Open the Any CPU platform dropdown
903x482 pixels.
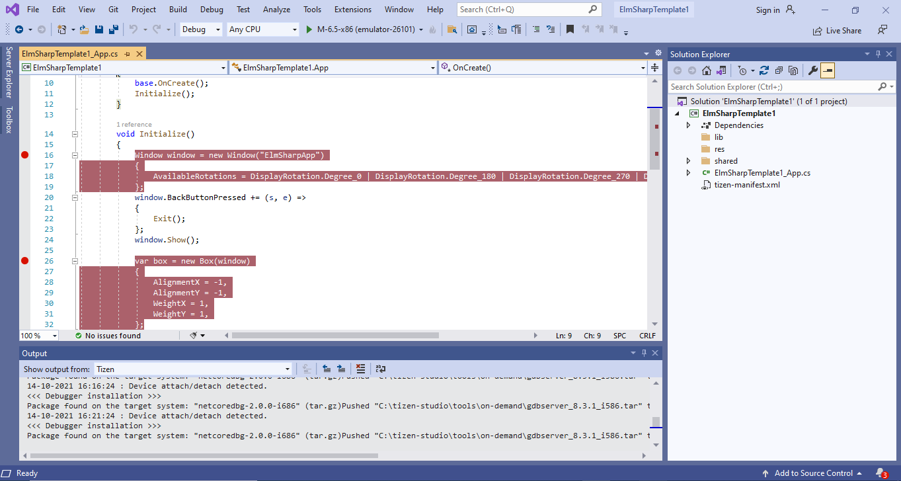coord(263,30)
